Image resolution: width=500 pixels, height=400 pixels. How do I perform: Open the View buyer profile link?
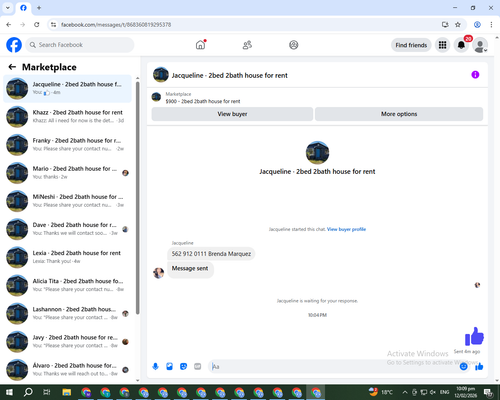[346, 229]
